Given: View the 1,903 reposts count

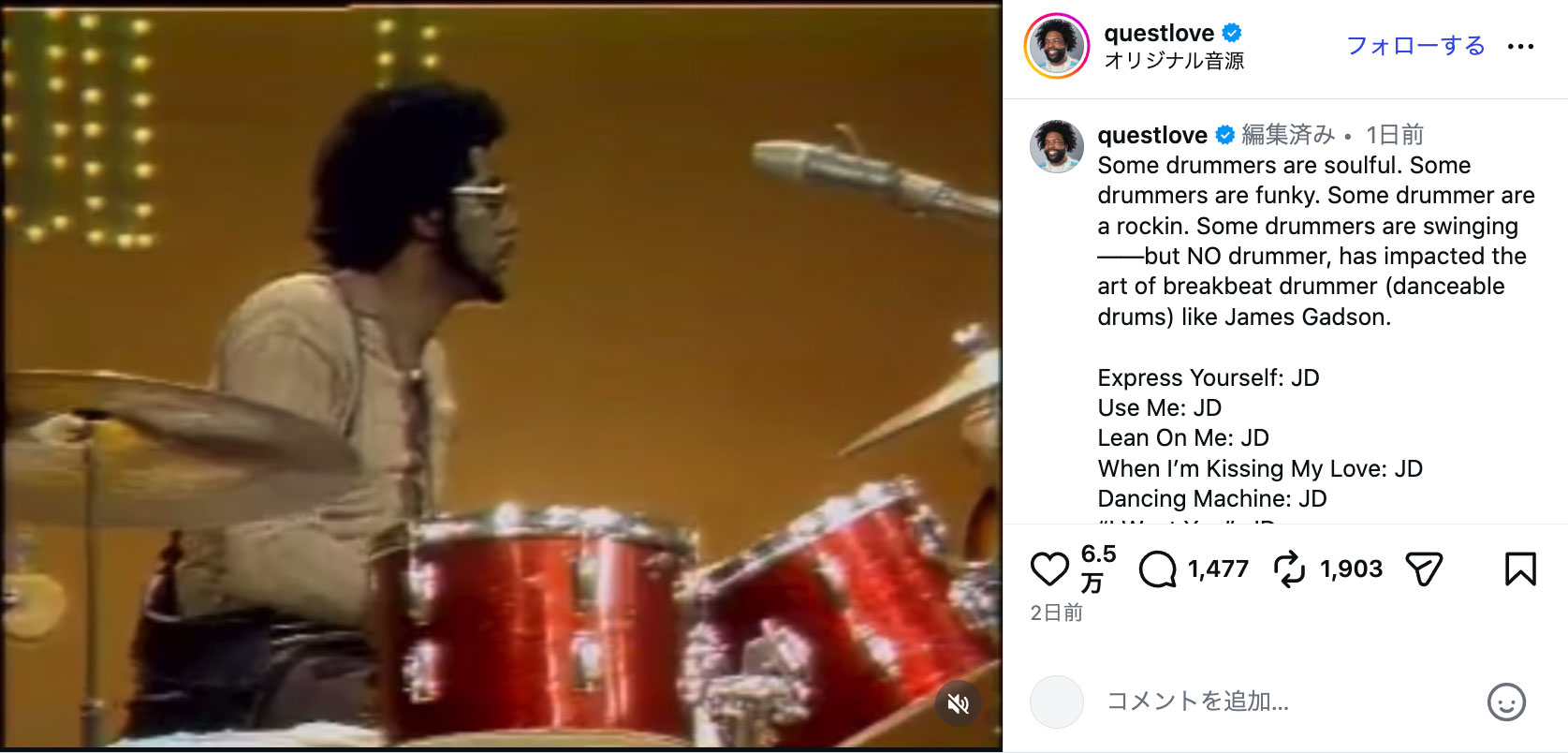Looking at the screenshot, I should [x=1351, y=568].
